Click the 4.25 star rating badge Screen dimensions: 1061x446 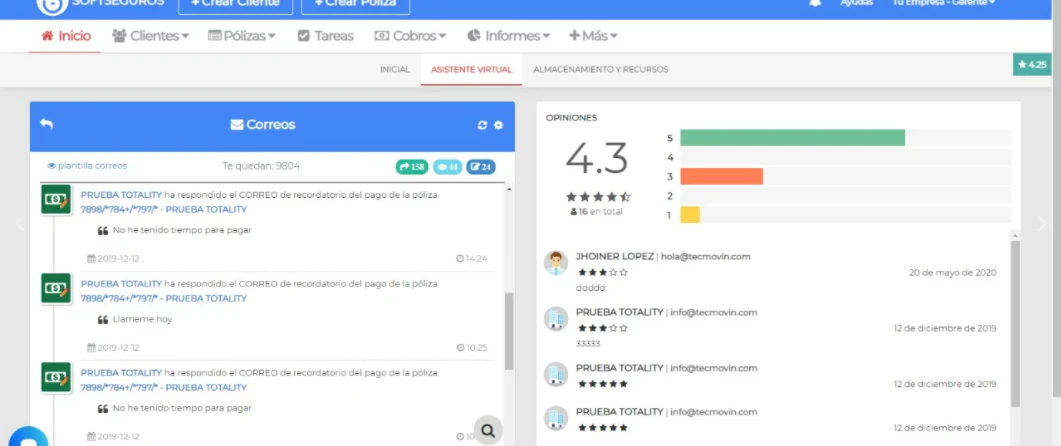tap(1032, 65)
